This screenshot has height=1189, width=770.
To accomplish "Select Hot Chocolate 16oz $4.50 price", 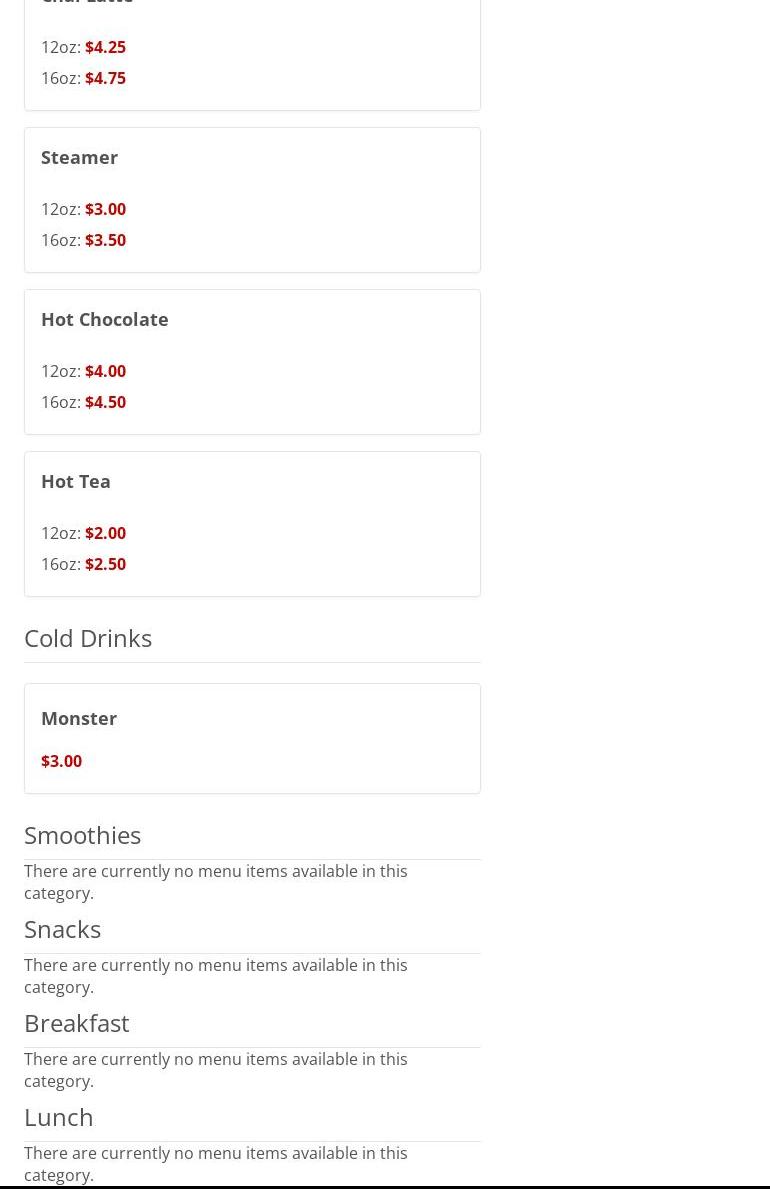I will pyautogui.click(x=105, y=403).
